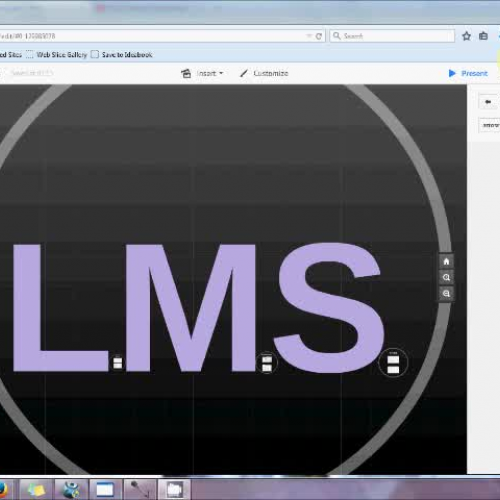This screenshot has height=500, width=500.
Task: Reload the page with the refresh icon
Action: [319, 36]
